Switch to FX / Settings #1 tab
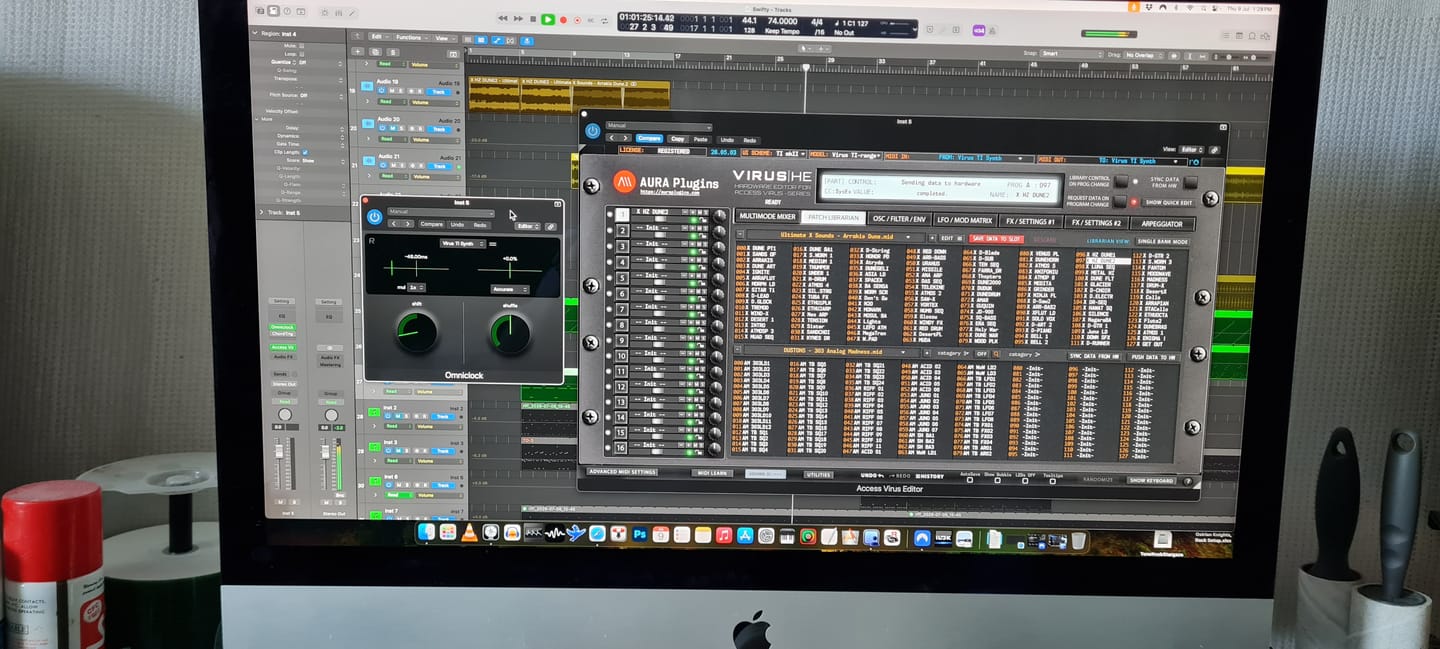1440x649 pixels. [x=1031, y=221]
